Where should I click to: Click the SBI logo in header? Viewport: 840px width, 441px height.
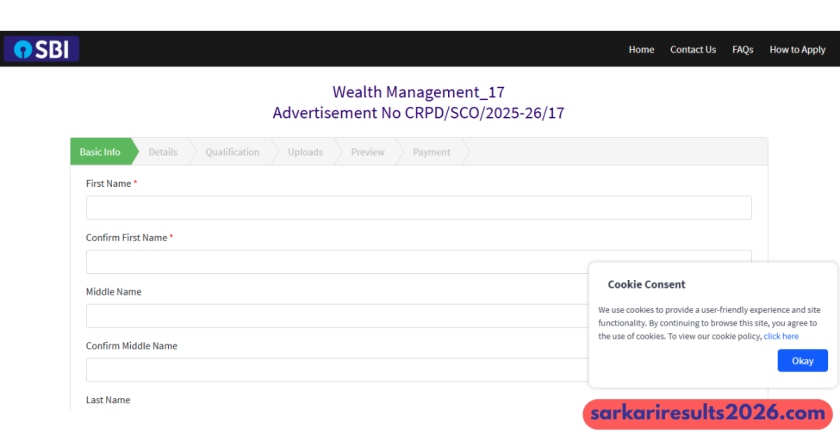41,49
